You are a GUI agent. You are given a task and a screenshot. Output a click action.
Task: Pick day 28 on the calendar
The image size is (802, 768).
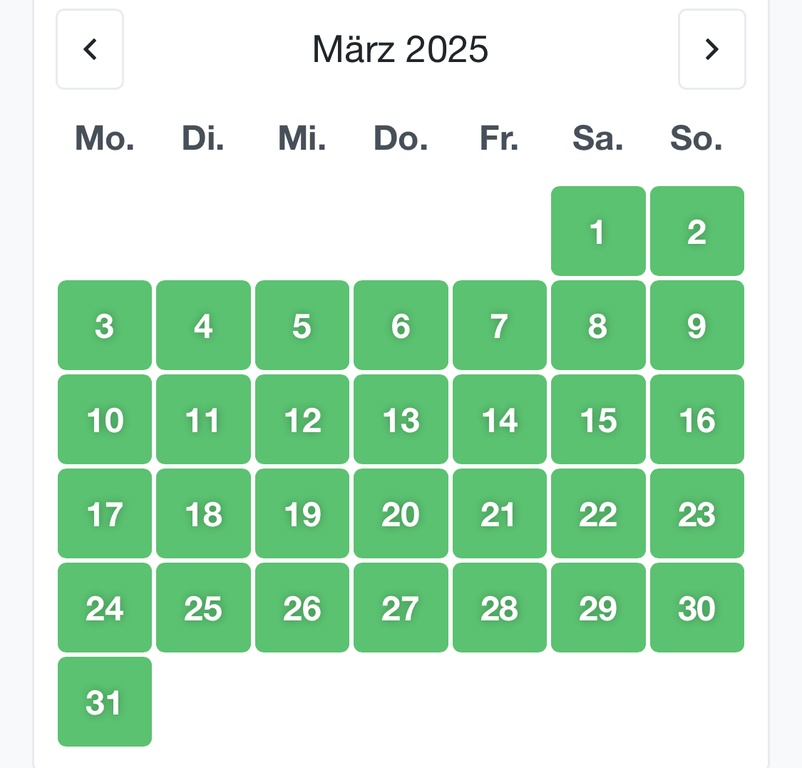coord(499,607)
